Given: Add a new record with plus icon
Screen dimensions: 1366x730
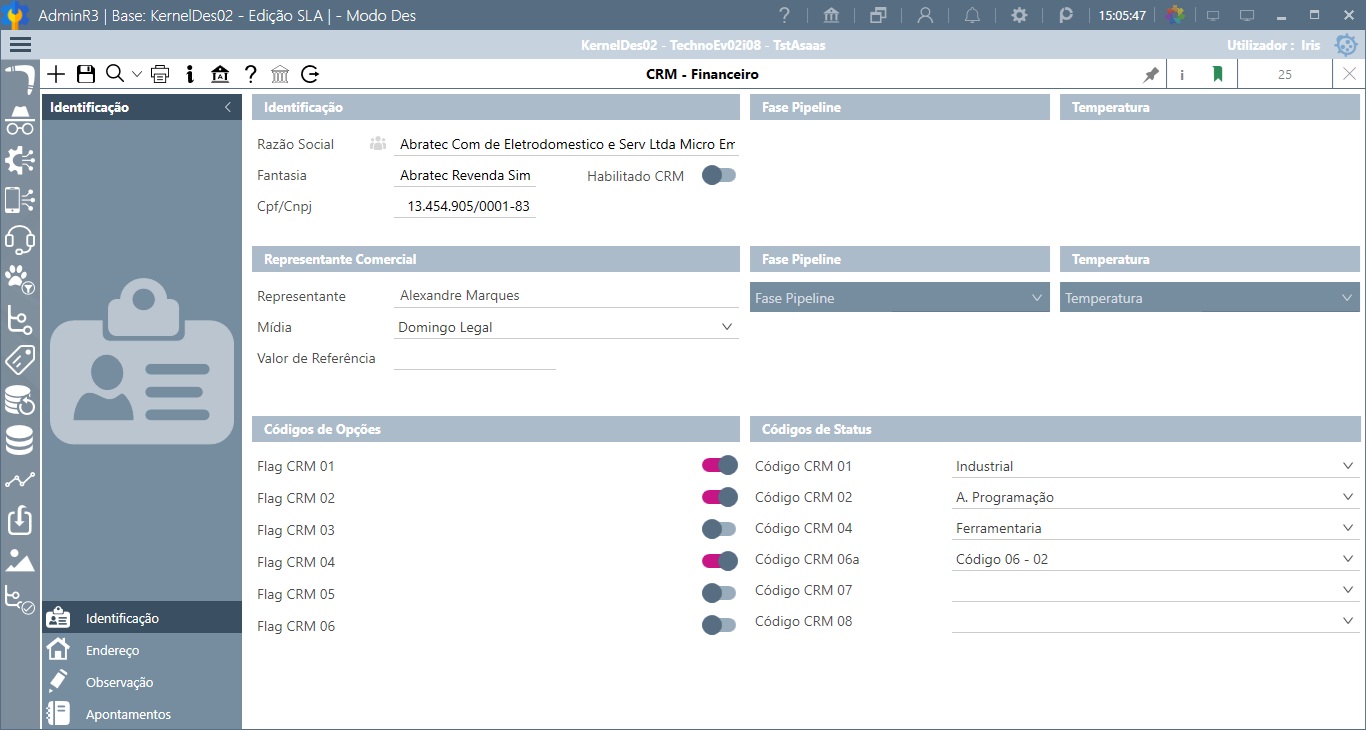Looking at the screenshot, I should [57, 74].
